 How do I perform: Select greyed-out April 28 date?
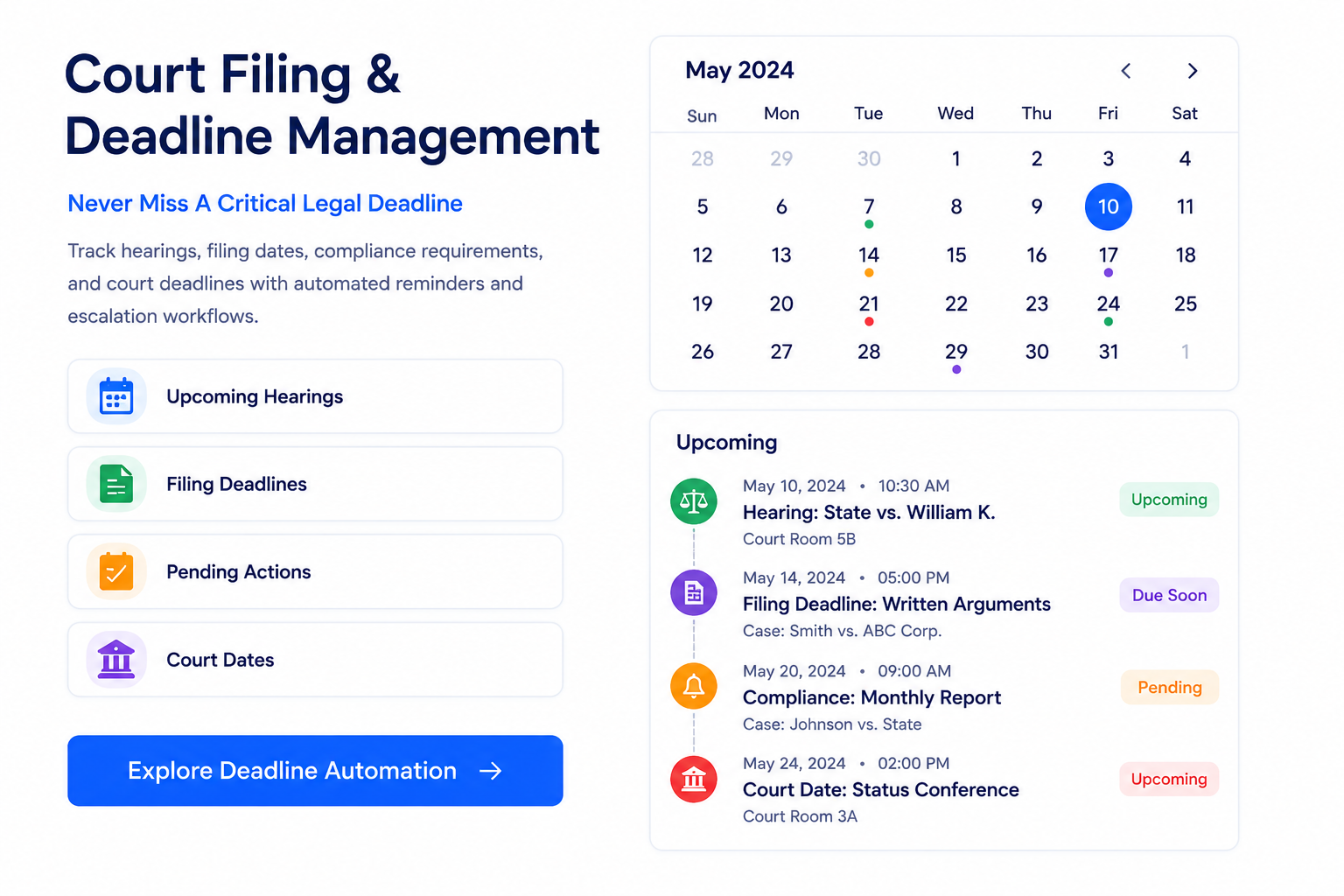coord(703,158)
